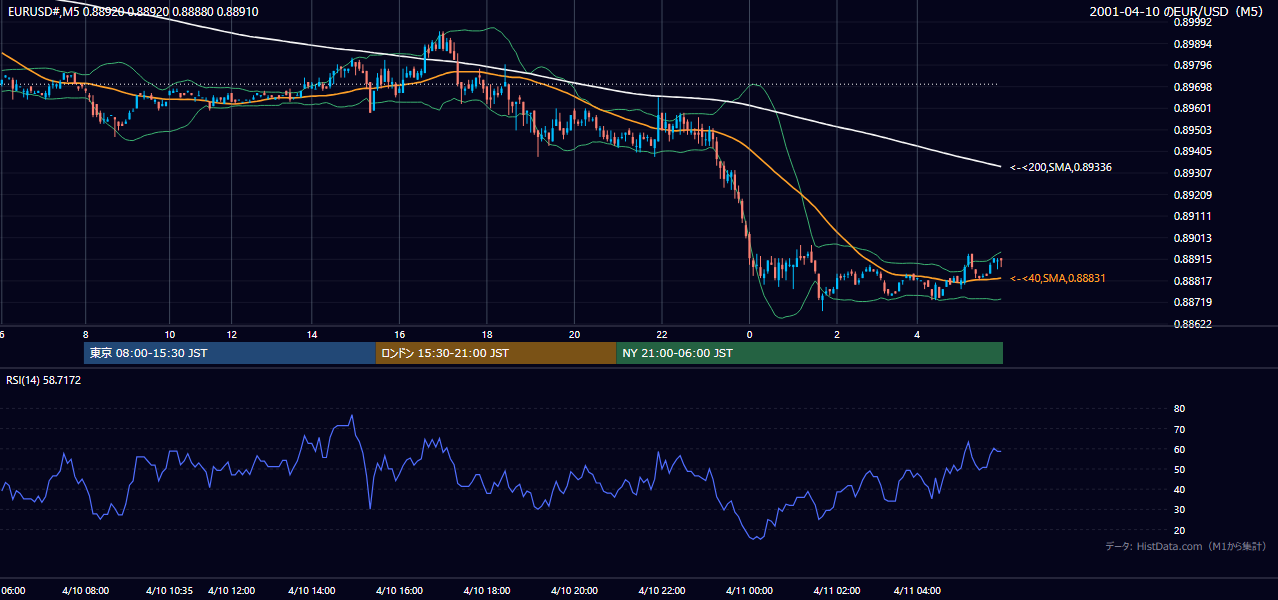Click price axis value 0.89013

(1193, 238)
